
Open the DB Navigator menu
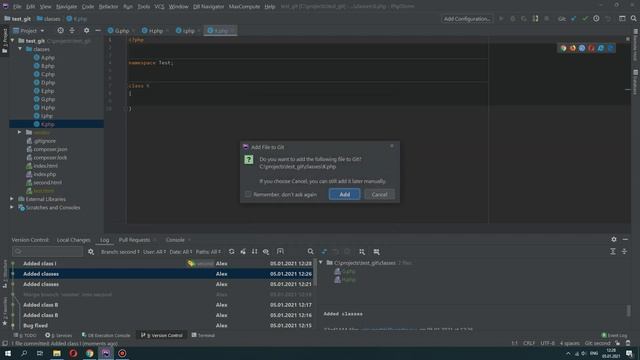pyautogui.click(x=208, y=7)
